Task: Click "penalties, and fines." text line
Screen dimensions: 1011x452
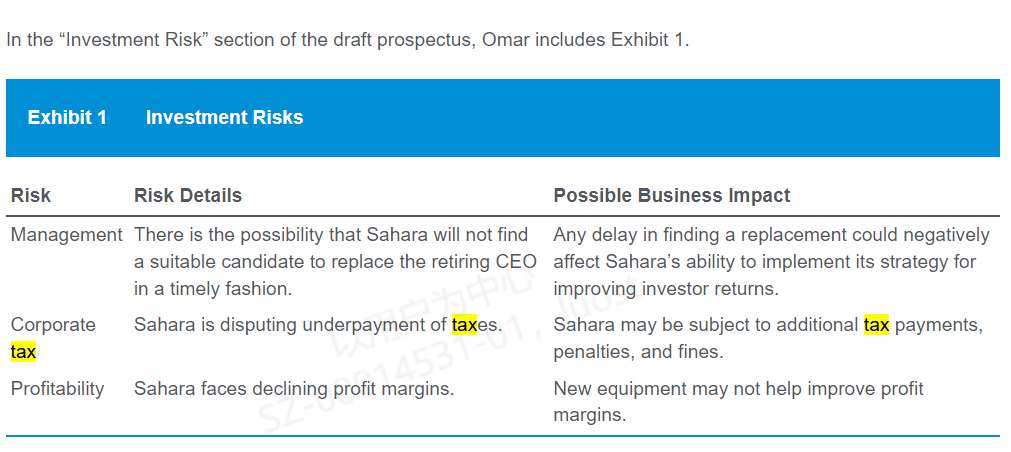Action: coord(639,352)
